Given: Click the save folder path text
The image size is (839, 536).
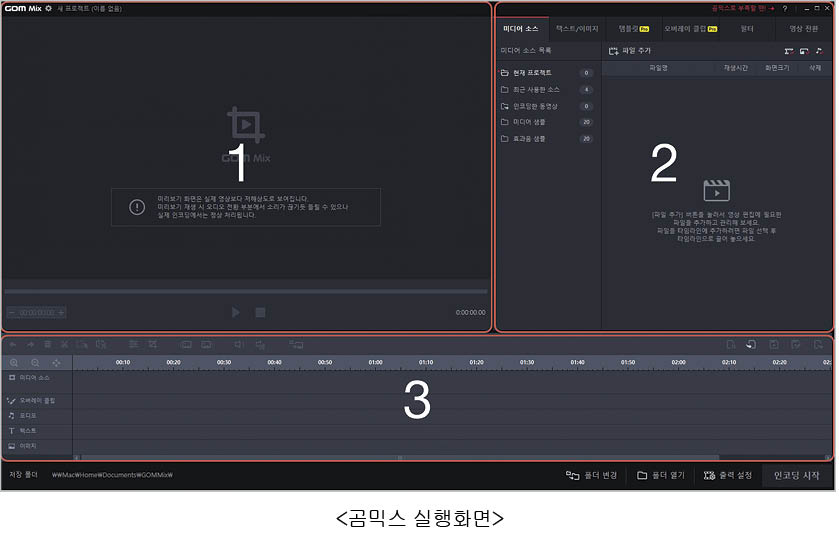Looking at the screenshot, I should click(113, 476).
